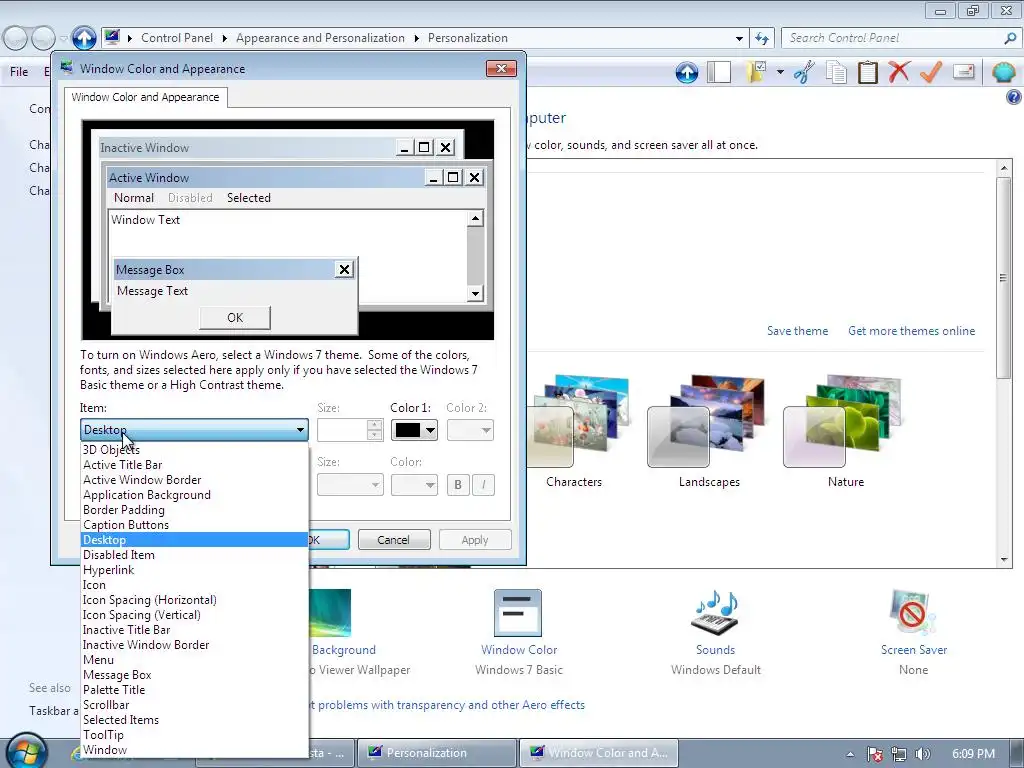1024x768 pixels.
Task: Select Selected Items in the list
Action: (194, 720)
